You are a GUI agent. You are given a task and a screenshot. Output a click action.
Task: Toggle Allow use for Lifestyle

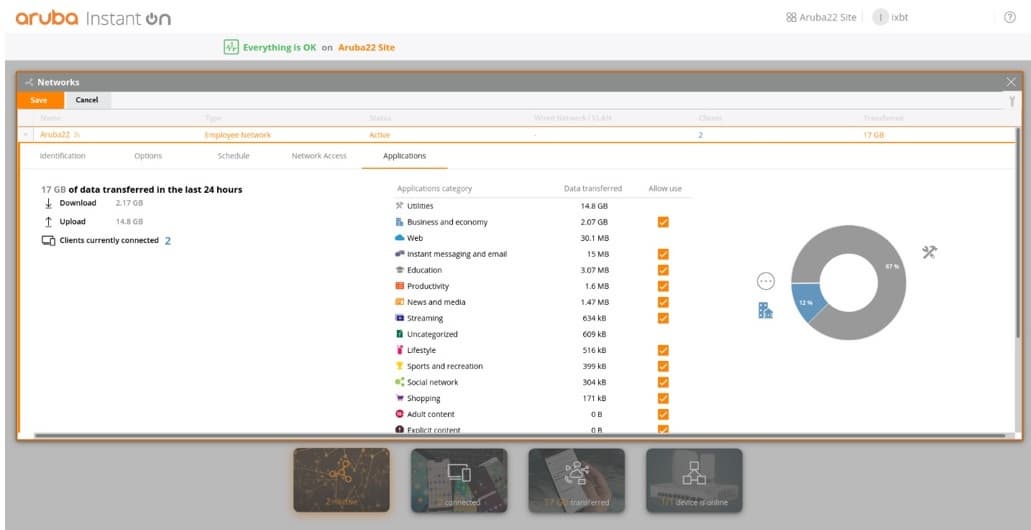point(663,350)
